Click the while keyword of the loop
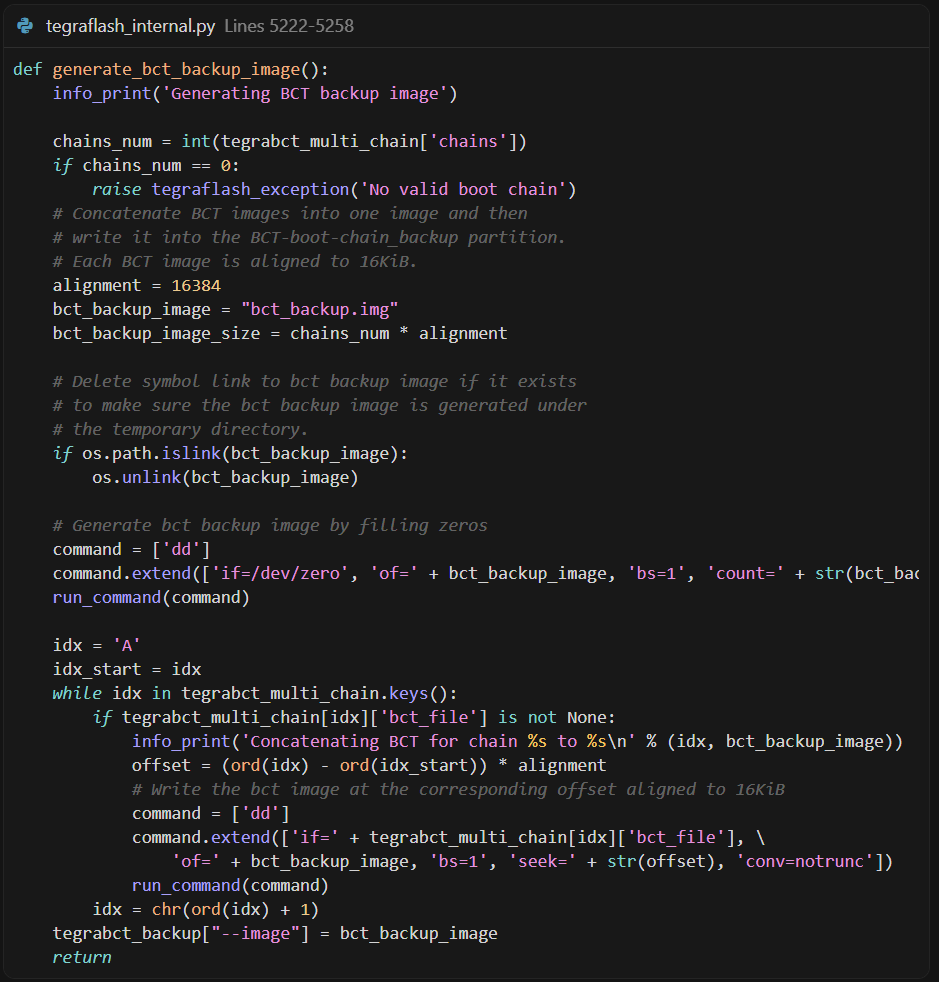Viewport: 939px width, 982px height. click(77, 694)
